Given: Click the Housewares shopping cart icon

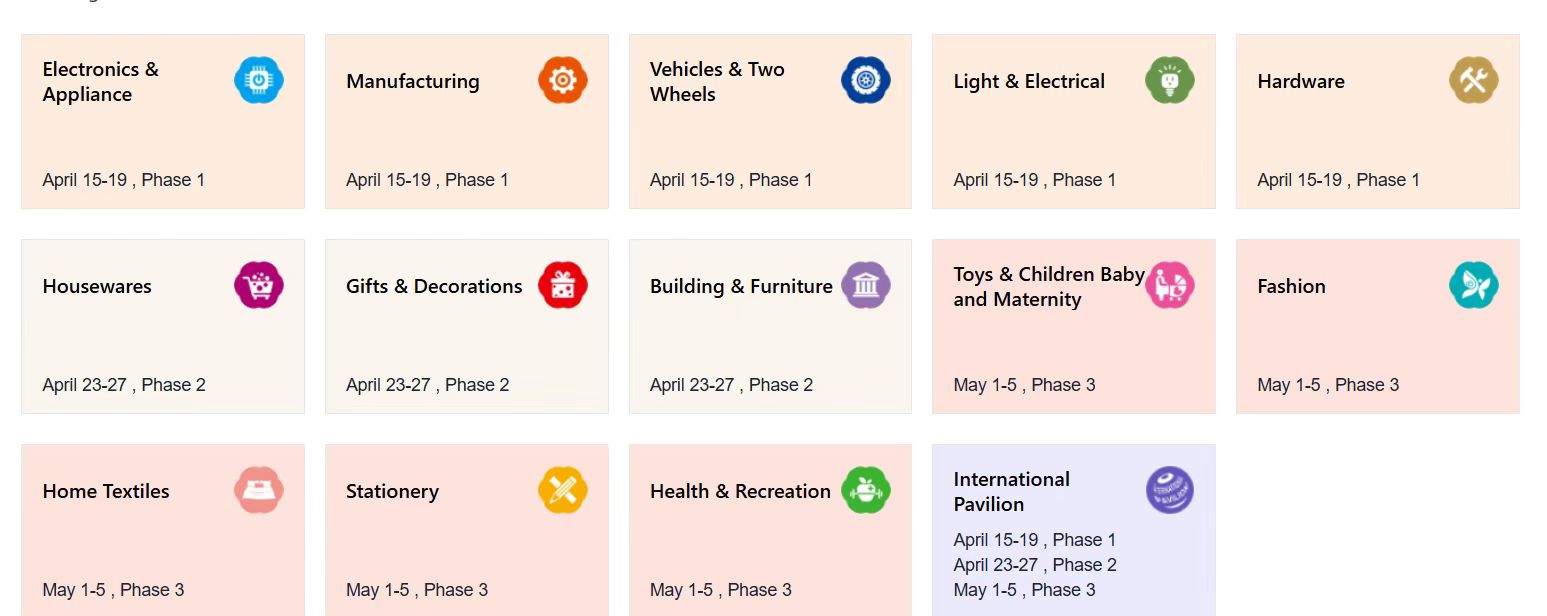Looking at the screenshot, I should [259, 286].
